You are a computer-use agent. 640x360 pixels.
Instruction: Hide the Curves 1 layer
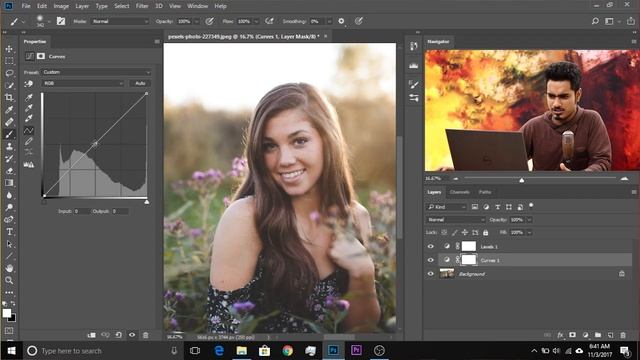tap(430, 260)
